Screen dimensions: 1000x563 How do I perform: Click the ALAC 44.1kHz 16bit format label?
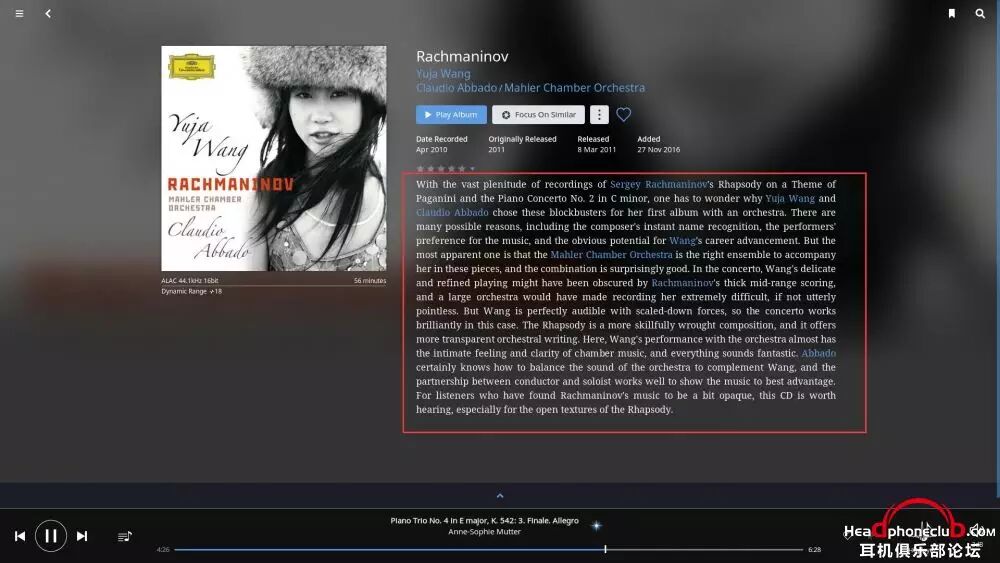click(189, 281)
